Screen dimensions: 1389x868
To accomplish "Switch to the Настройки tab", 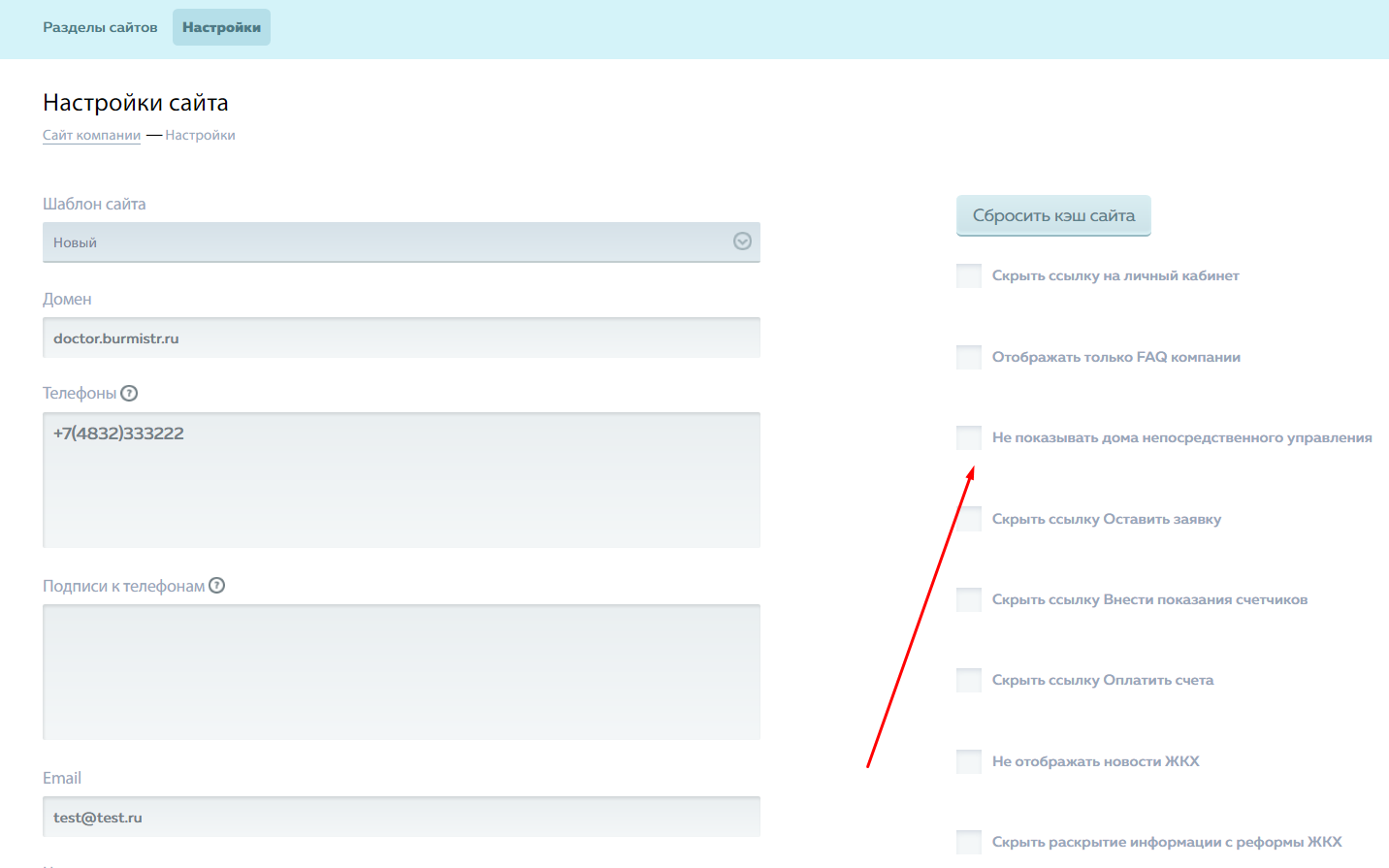I will tap(221, 27).
